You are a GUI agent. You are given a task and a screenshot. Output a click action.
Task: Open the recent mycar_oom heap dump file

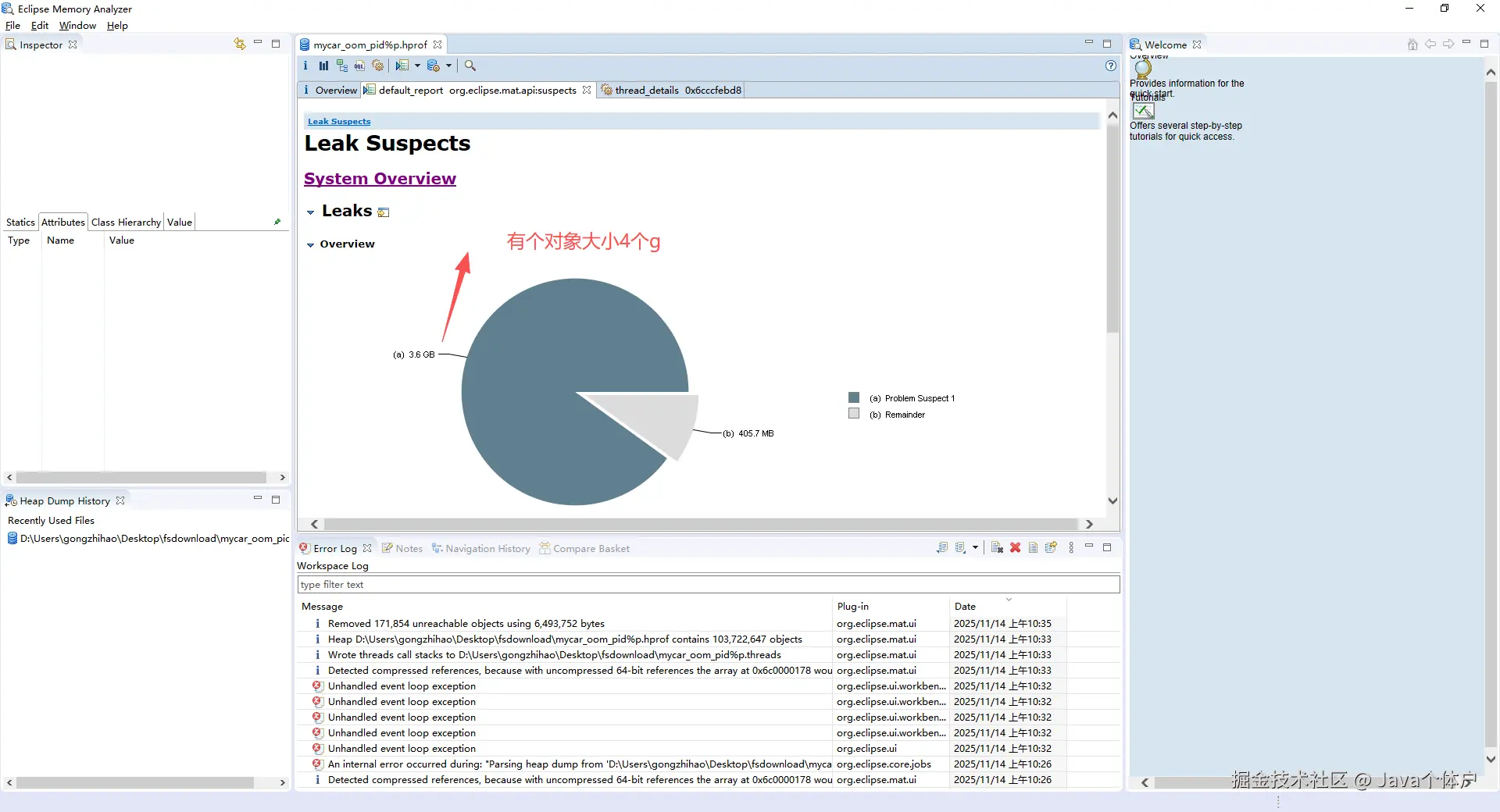[x=148, y=539]
